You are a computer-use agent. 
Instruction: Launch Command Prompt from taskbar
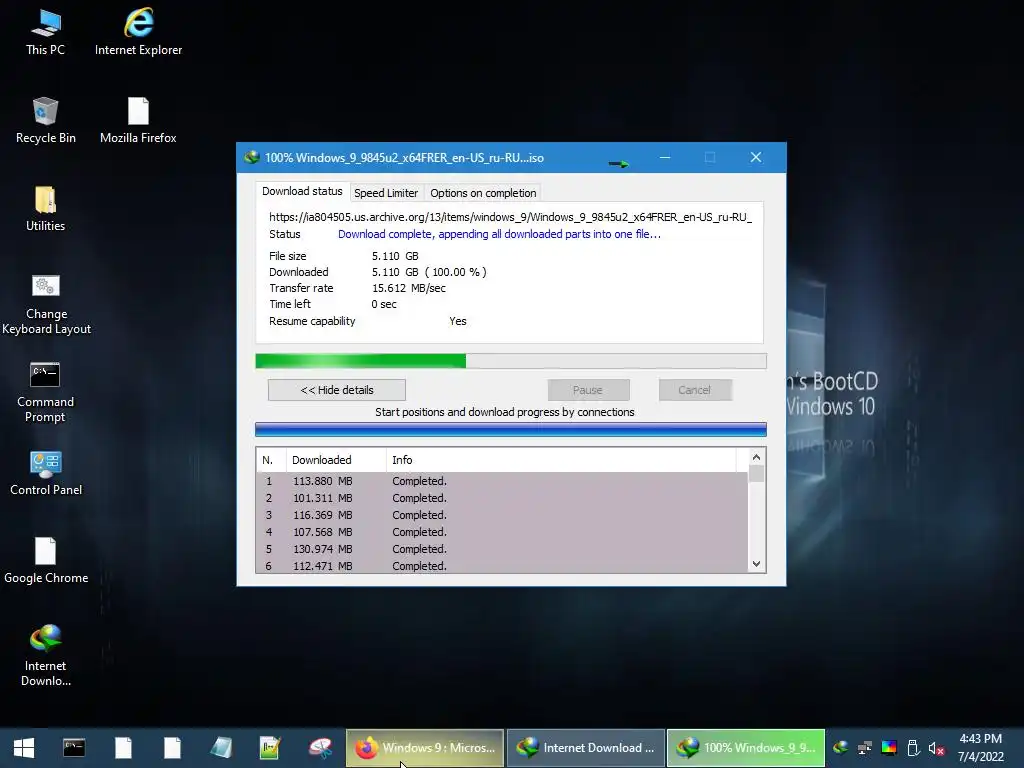(74, 748)
